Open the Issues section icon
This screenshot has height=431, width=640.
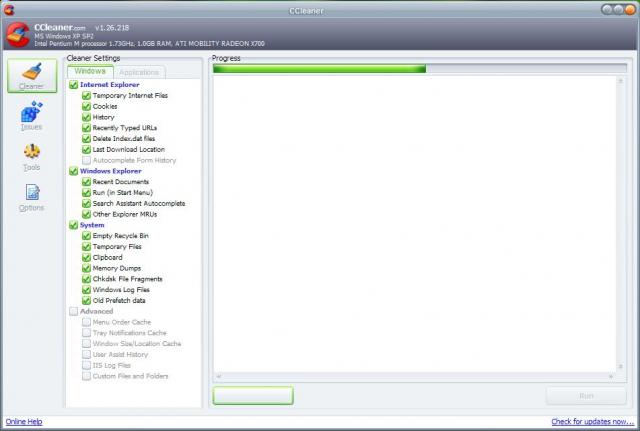[x=31, y=111]
